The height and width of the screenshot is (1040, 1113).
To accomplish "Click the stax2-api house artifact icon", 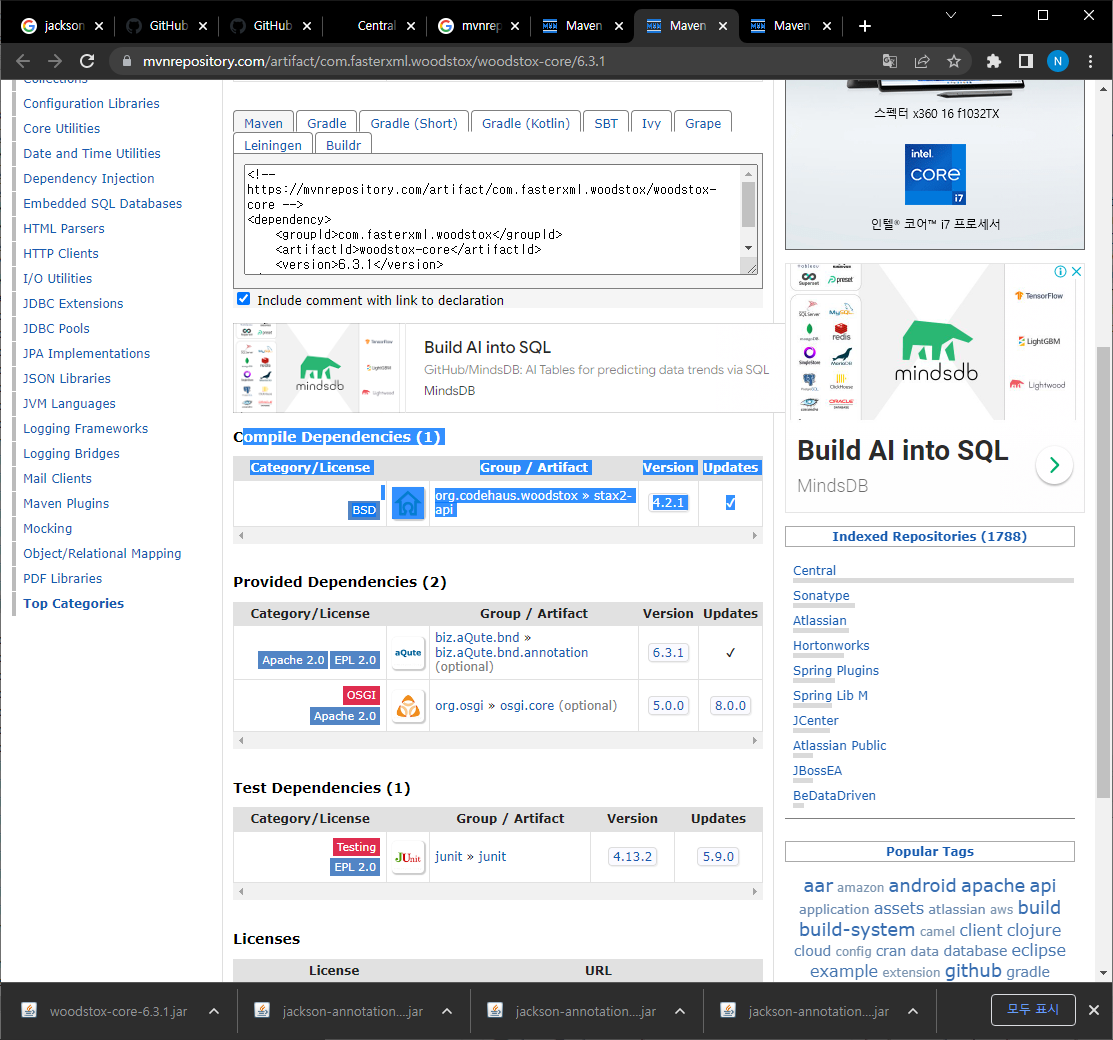I will coord(408,503).
